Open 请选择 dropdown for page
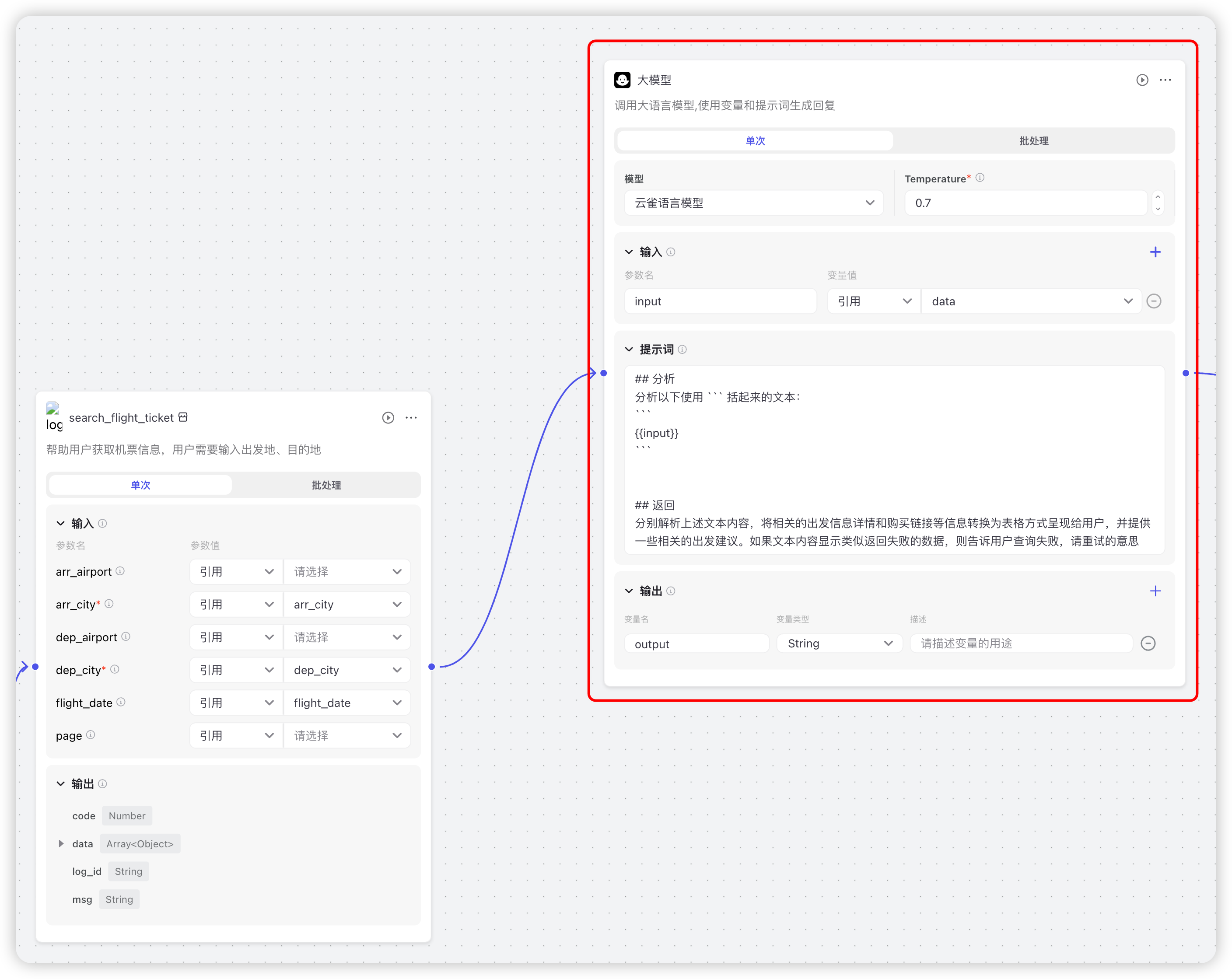 coord(347,735)
